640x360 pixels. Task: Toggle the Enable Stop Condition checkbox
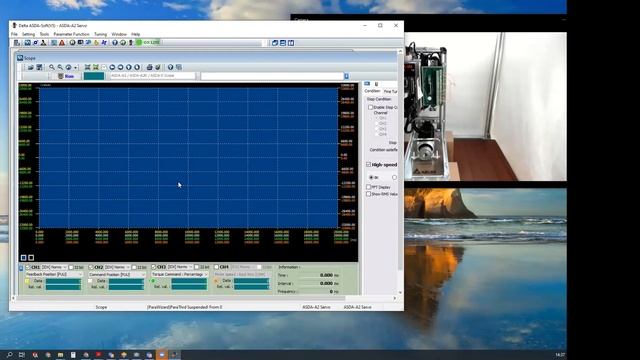point(370,107)
